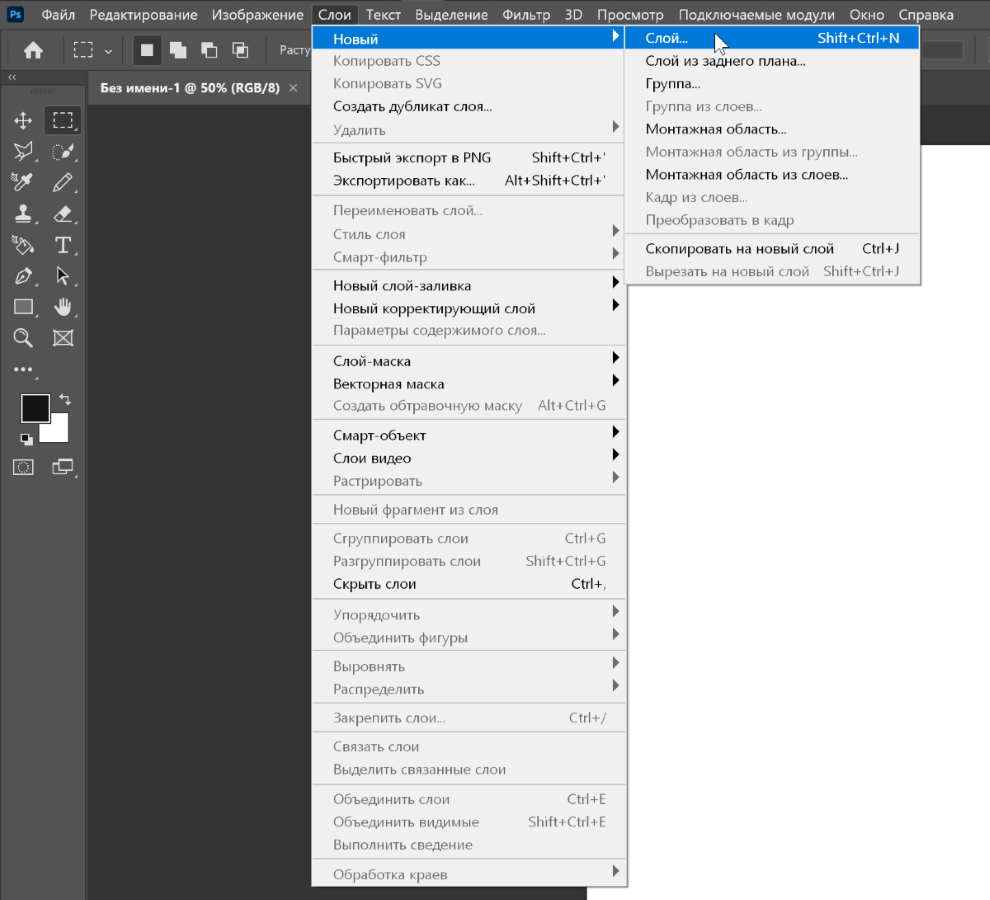Expand Смарт-объект submenu

468,435
